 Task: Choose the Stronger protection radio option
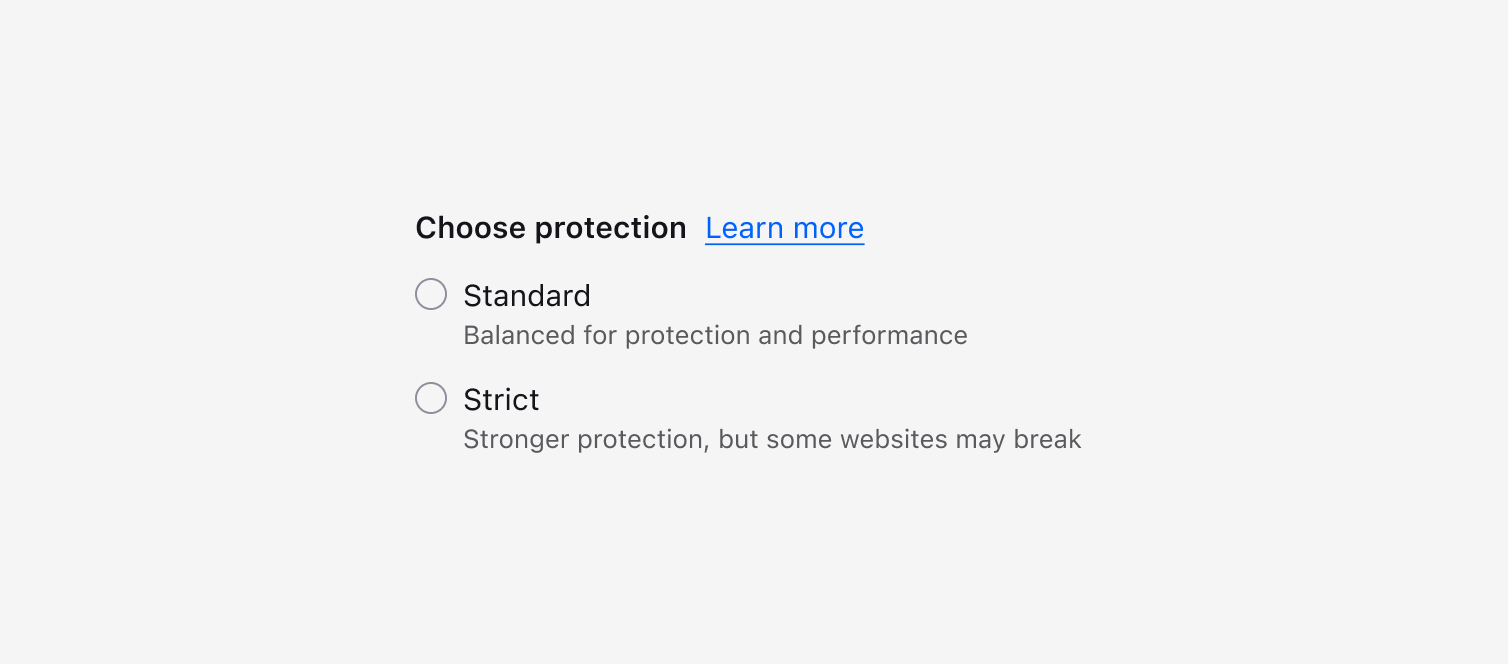431,399
